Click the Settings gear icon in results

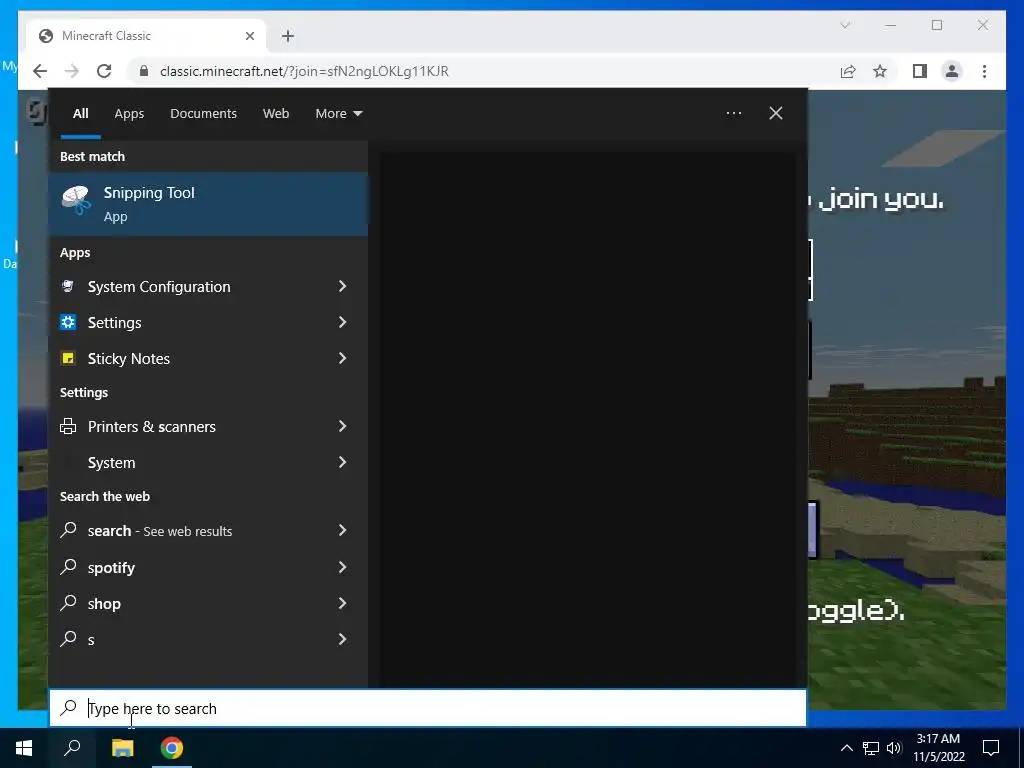tap(68, 322)
